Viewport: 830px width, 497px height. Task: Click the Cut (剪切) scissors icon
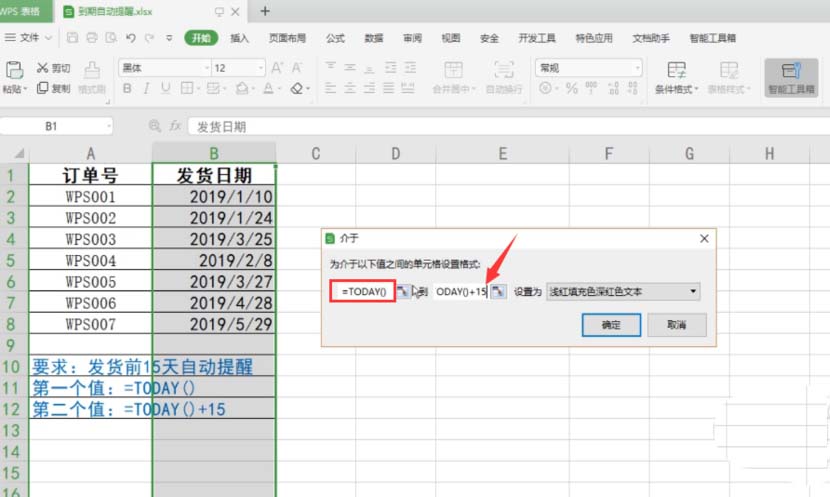pos(43,68)
